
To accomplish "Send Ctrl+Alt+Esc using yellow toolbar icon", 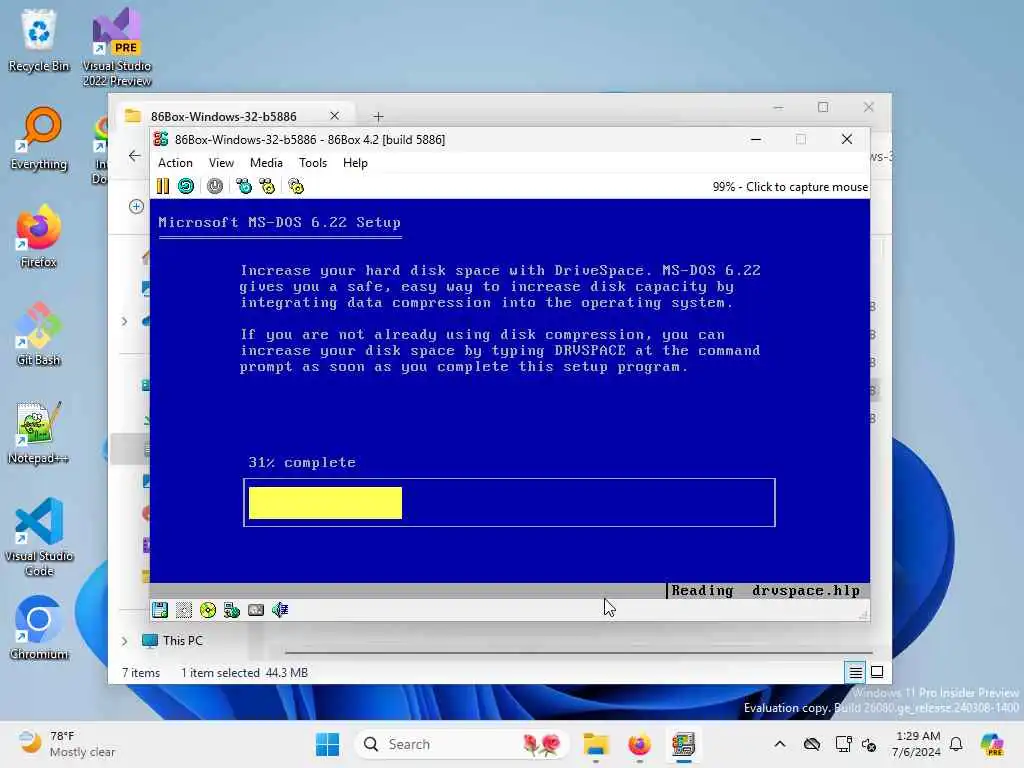I will [x=267, y=187].
